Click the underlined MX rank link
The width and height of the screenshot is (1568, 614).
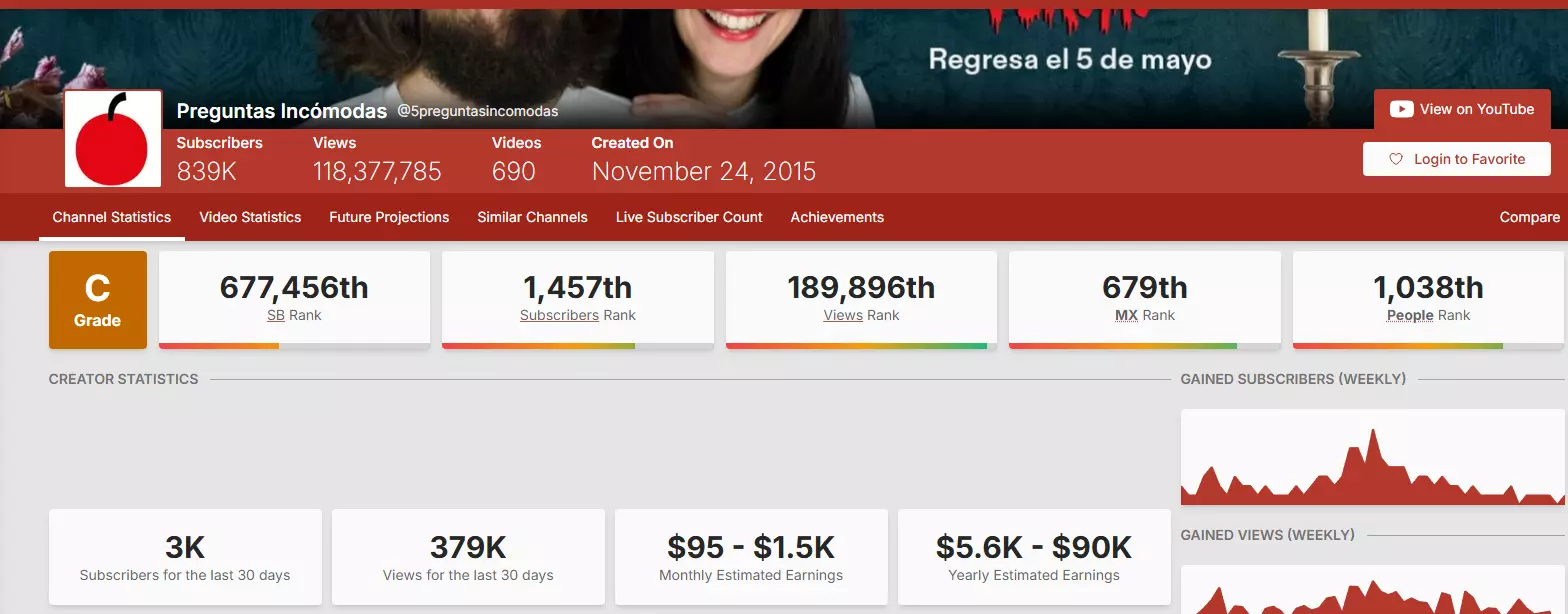[x=1126, y=315]
